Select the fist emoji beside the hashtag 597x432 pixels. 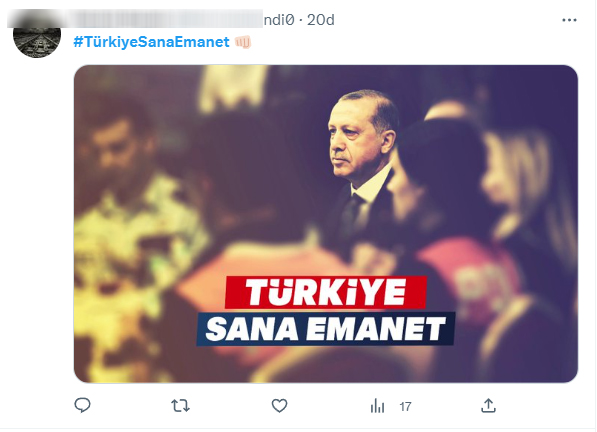click(x=243, y=42)
